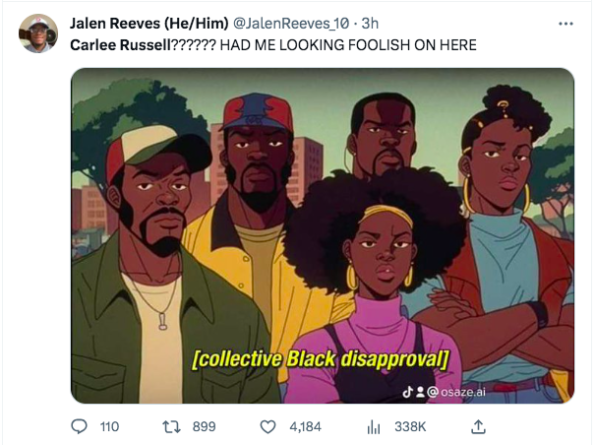Open Jalen Reeves profile avatar
The image size is (595, 445).
tap(38, 33)
